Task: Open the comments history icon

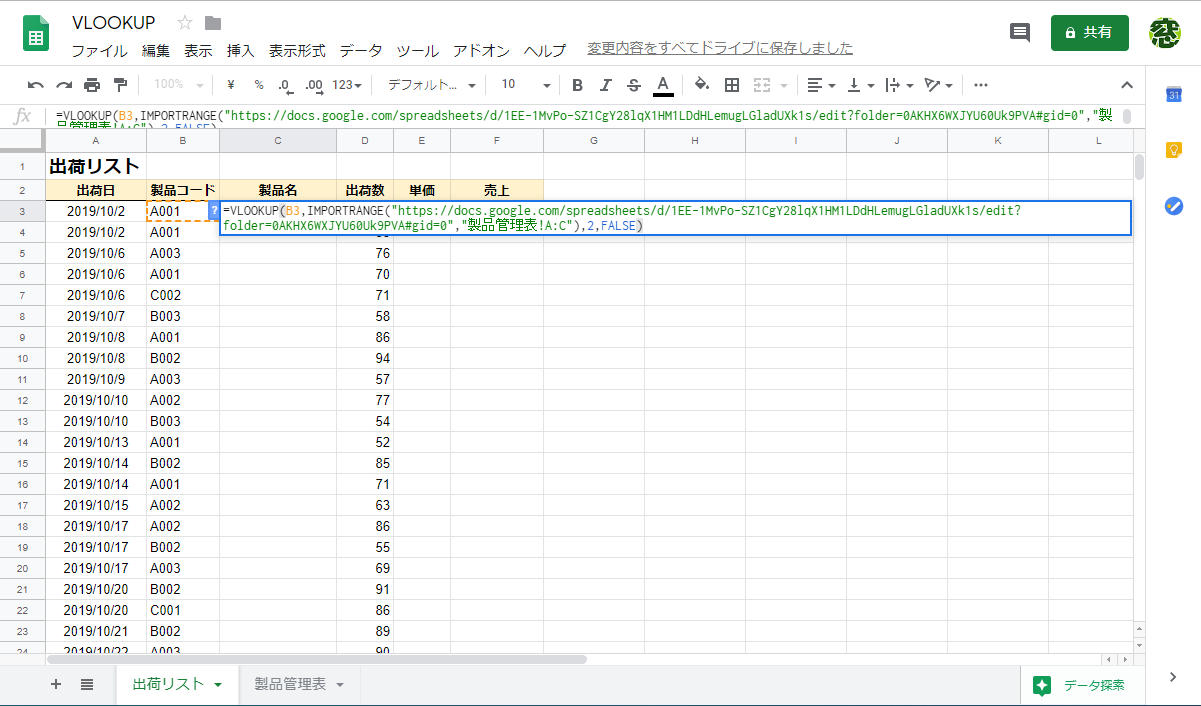Action: point(1020,32)
